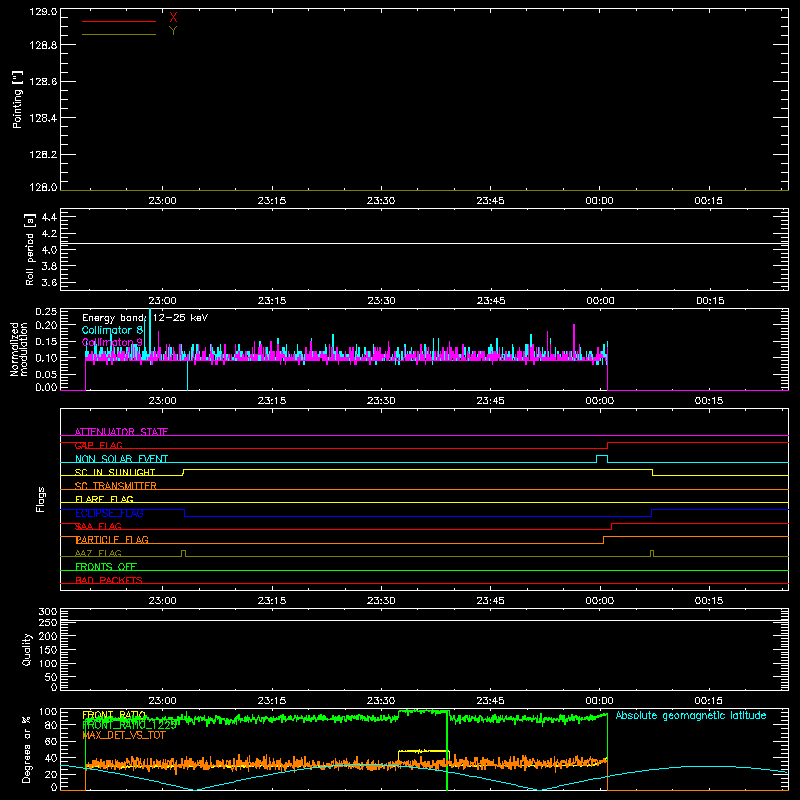This screenshot has width=800, height=800.
Task: Click the second AAZ_FLAG pulse near 00:07
Action: [652, 553]
